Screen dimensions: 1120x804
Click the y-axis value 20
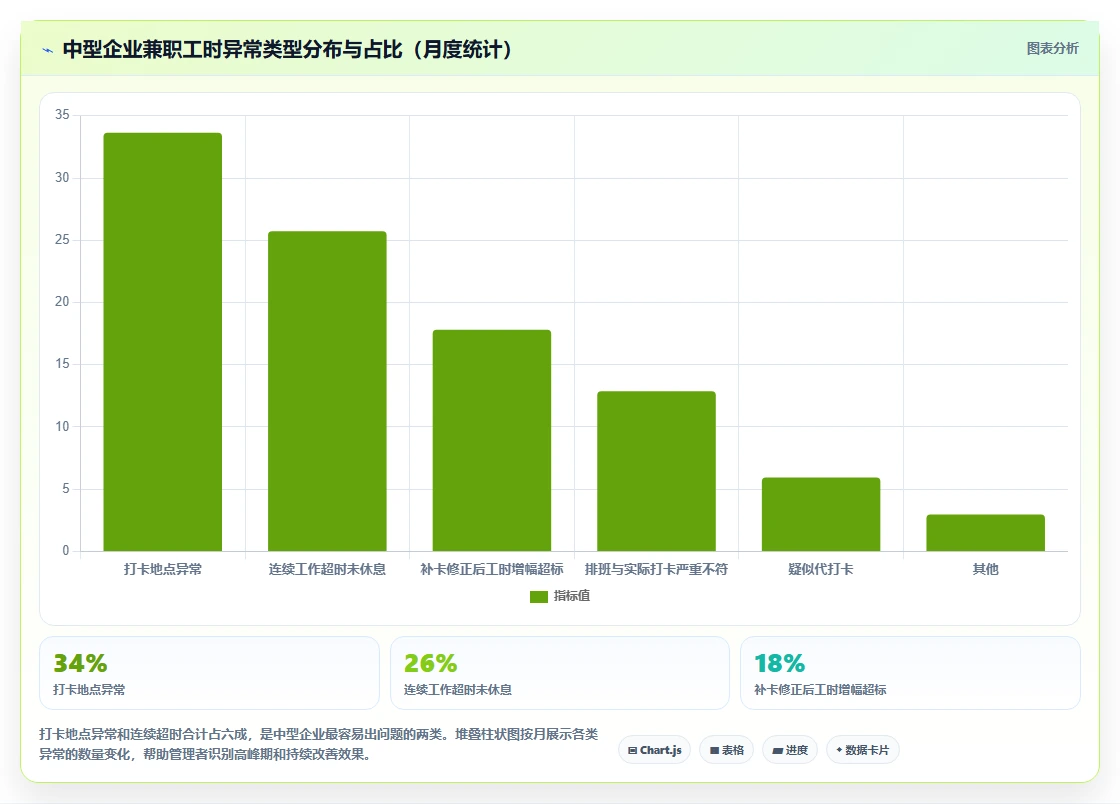[x=62, y=302]
